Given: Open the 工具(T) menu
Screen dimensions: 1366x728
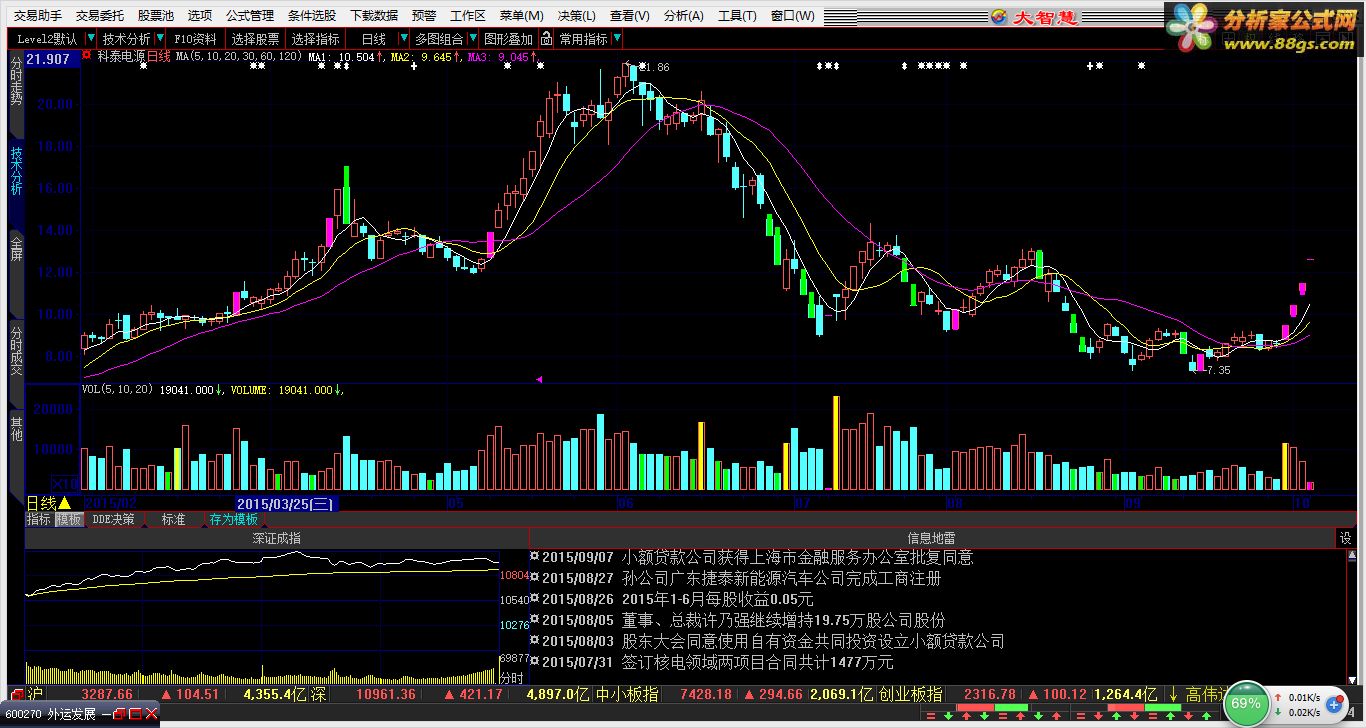Looking at the screenshot, I should tap(737, 16).
